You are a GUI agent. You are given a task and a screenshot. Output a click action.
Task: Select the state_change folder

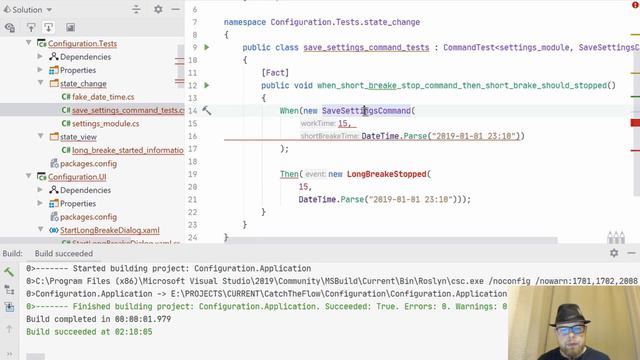(83, 83)
